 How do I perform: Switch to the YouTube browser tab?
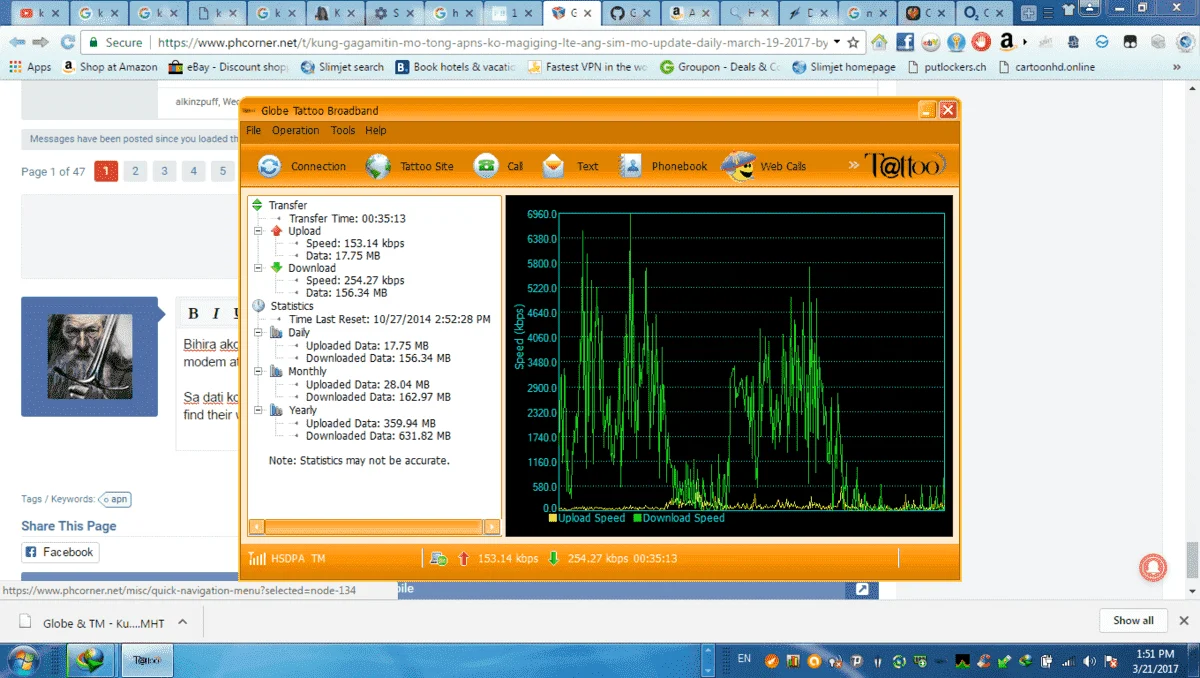(x=40, y=14)
